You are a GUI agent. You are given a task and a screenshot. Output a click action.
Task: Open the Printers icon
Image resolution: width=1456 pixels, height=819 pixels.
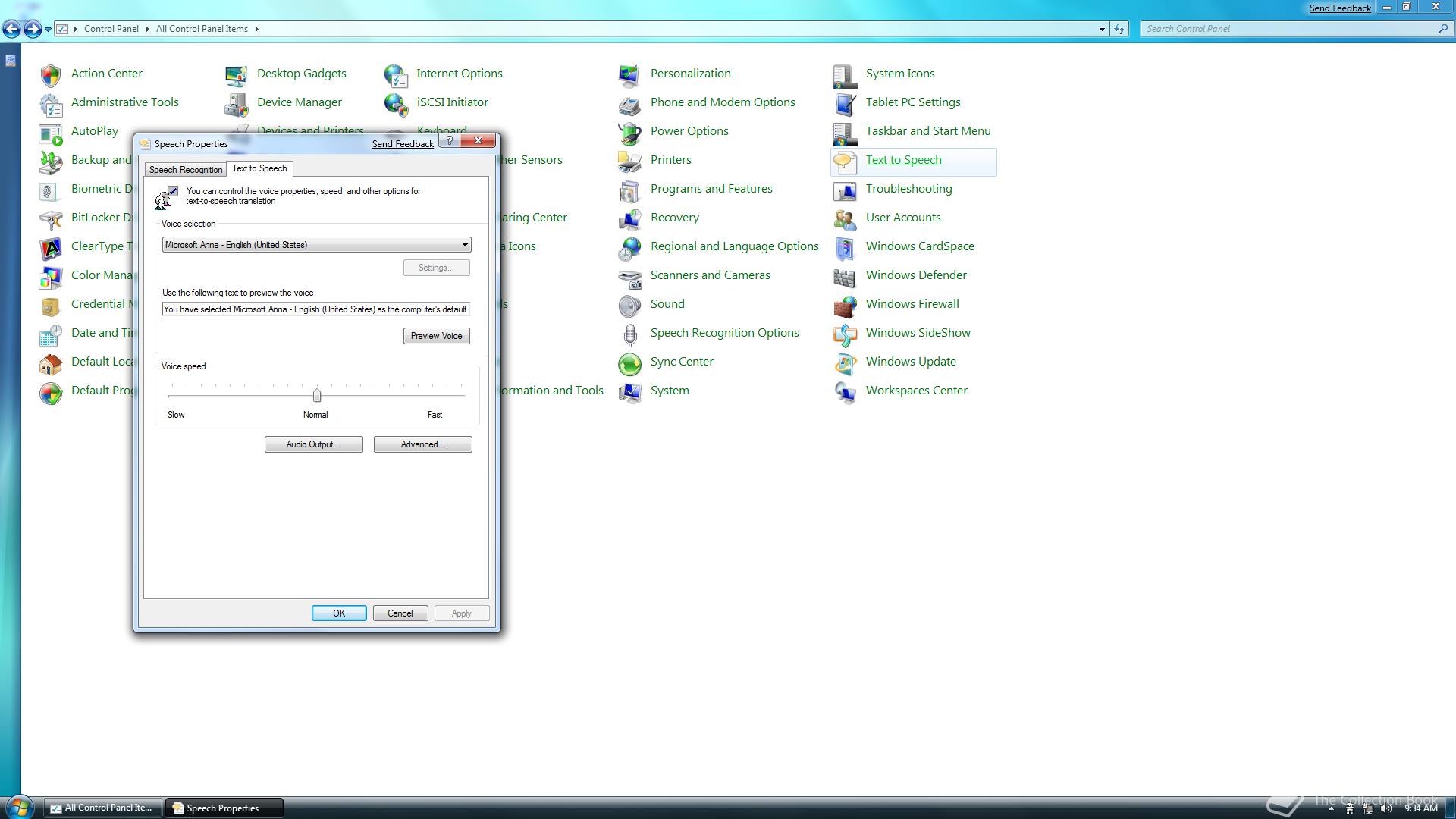pyautogui.click(x=630, y=162)
